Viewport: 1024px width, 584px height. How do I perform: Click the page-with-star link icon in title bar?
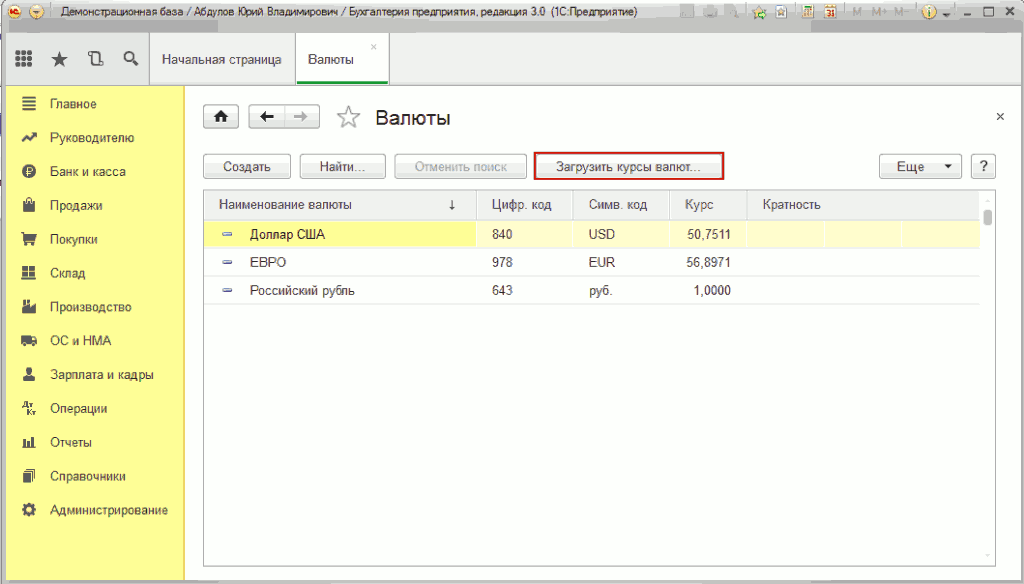pyautogui.click(x=781, y=12)
